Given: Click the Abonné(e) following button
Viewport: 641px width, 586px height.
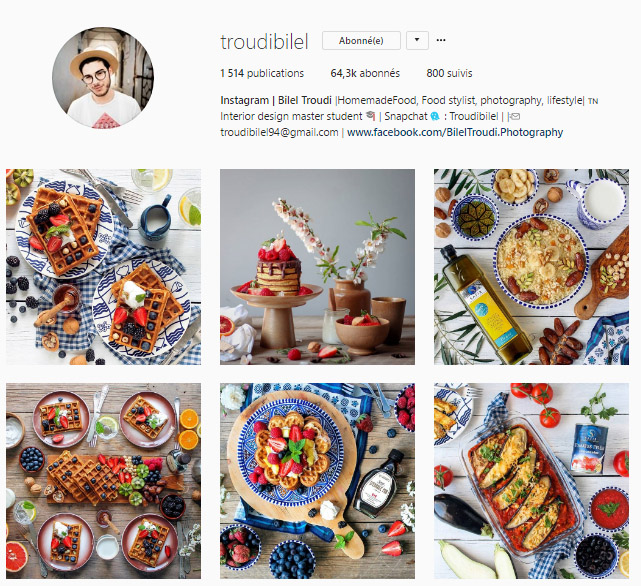Looking at the screenshot, I should click(x=361, y=40).
